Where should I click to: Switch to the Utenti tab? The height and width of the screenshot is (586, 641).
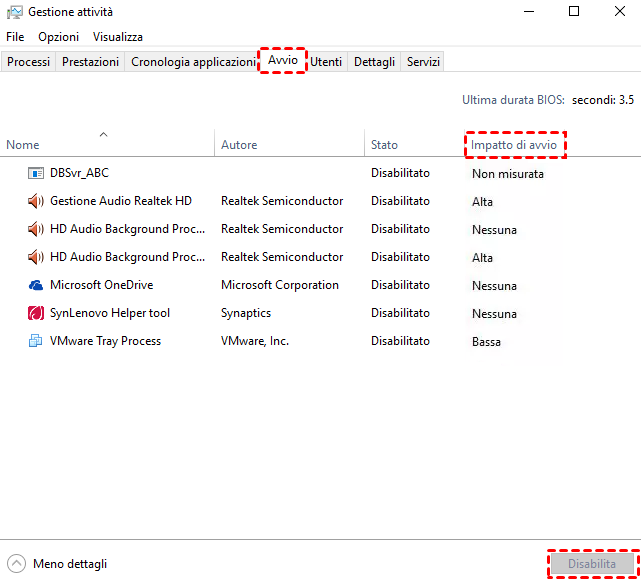326,62
